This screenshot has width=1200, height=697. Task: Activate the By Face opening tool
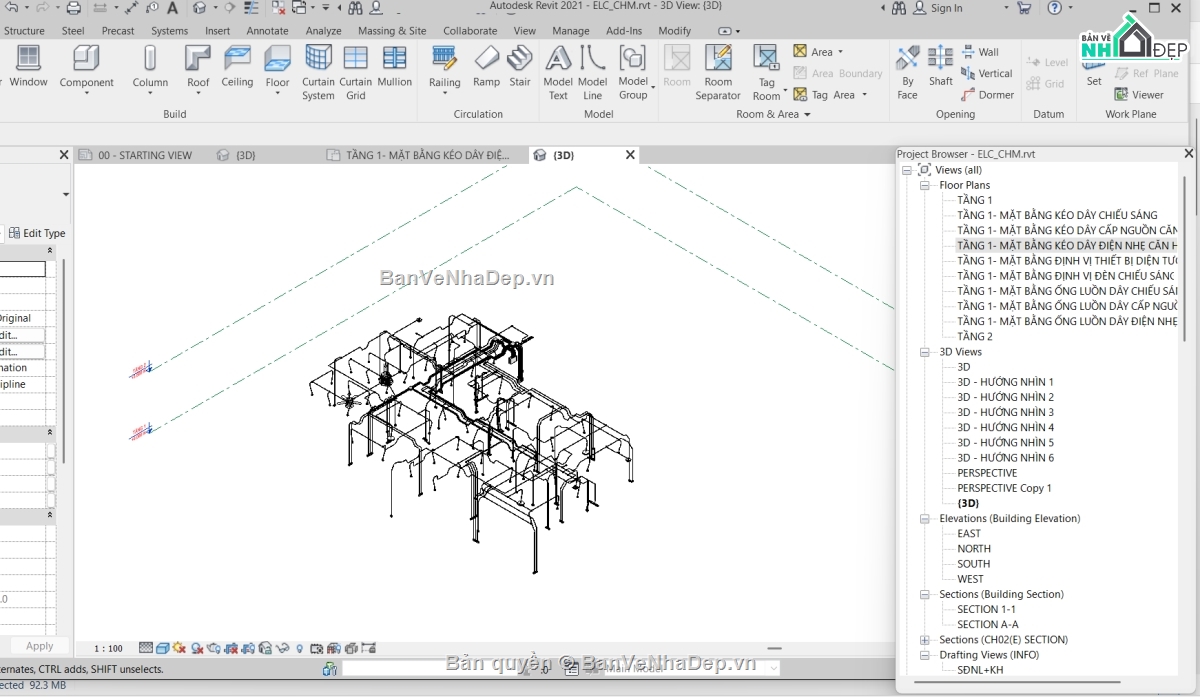click(907, 72)
